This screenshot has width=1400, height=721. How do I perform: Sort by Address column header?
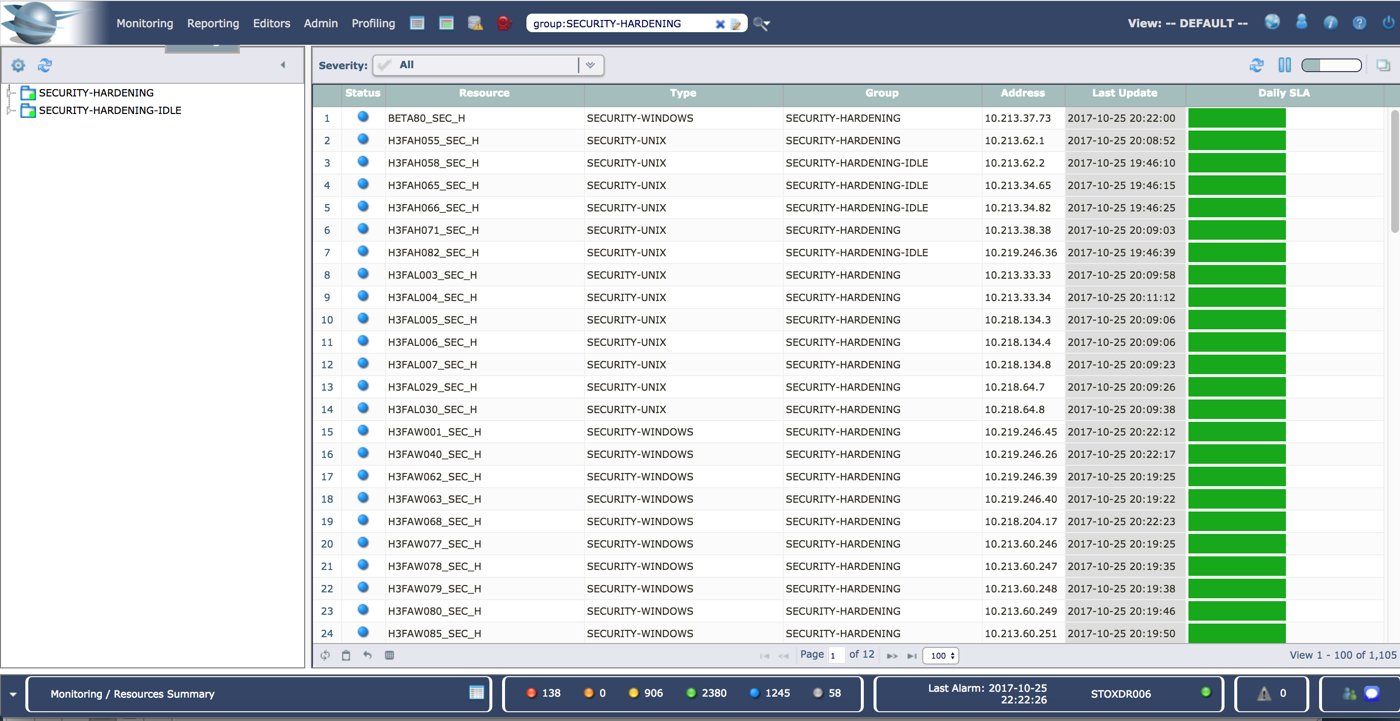1022,93
